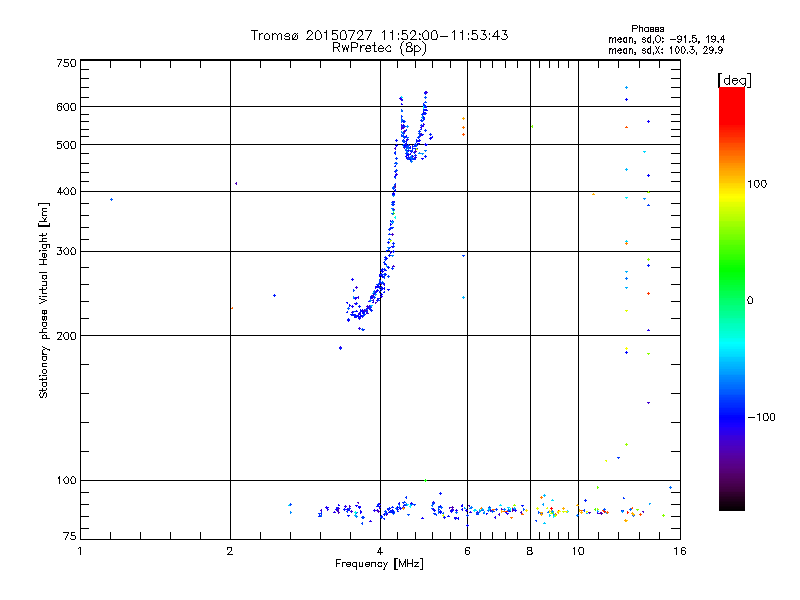
Task: Click the '500' y-axis tick label
Action: (x=66, y=145)
